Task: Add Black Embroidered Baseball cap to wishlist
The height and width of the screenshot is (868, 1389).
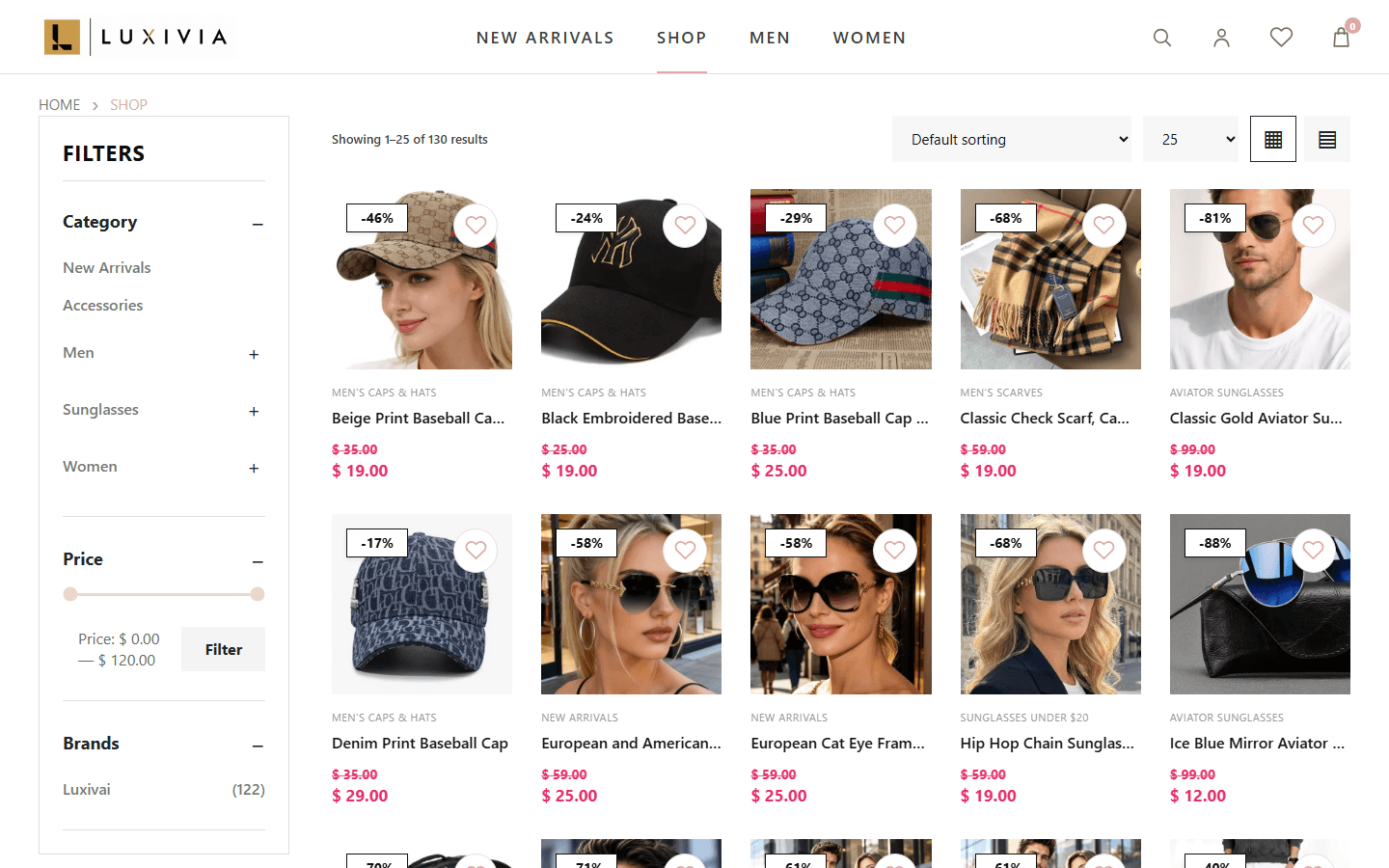Action: click(x=685, y=226)
